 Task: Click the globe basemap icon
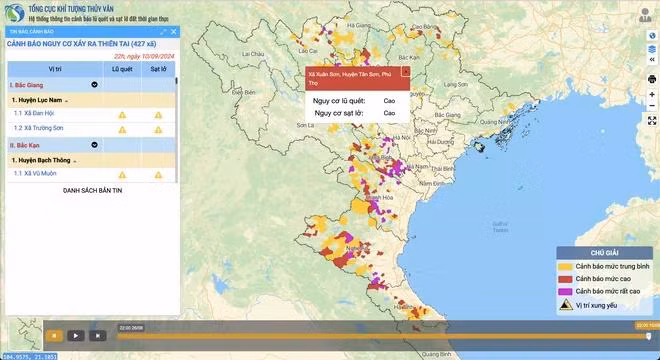click(652, 35)
